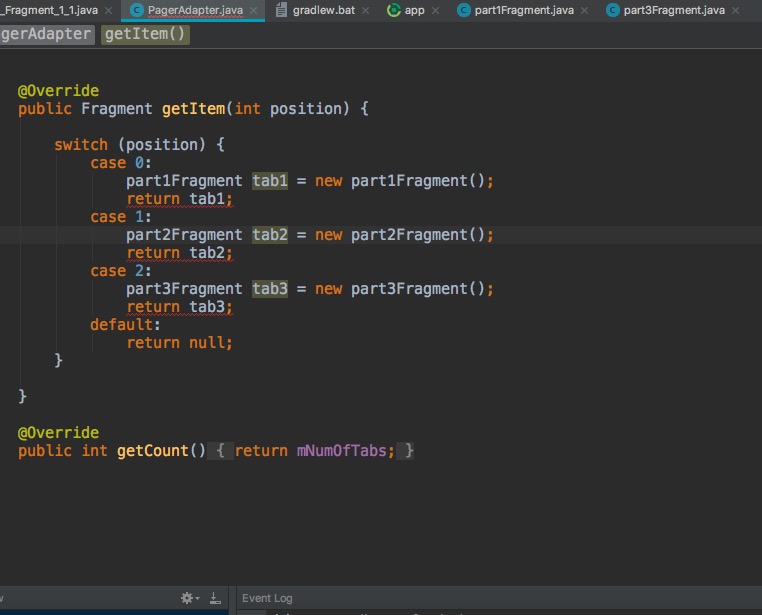Click the 'case 0:' label
Screen dimensions: 762x615
(121, 163)
